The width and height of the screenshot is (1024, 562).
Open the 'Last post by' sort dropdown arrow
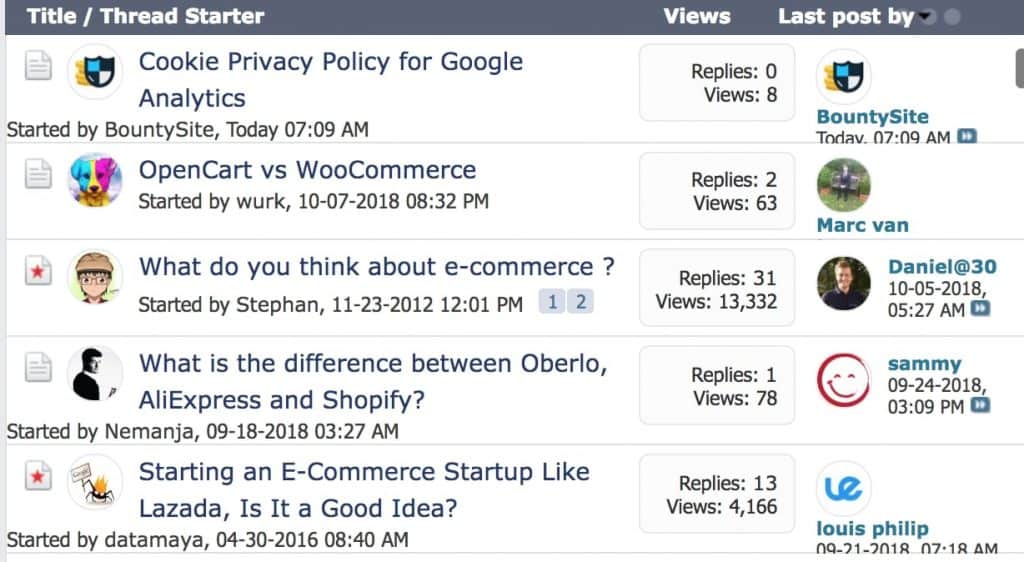point(927,17)
